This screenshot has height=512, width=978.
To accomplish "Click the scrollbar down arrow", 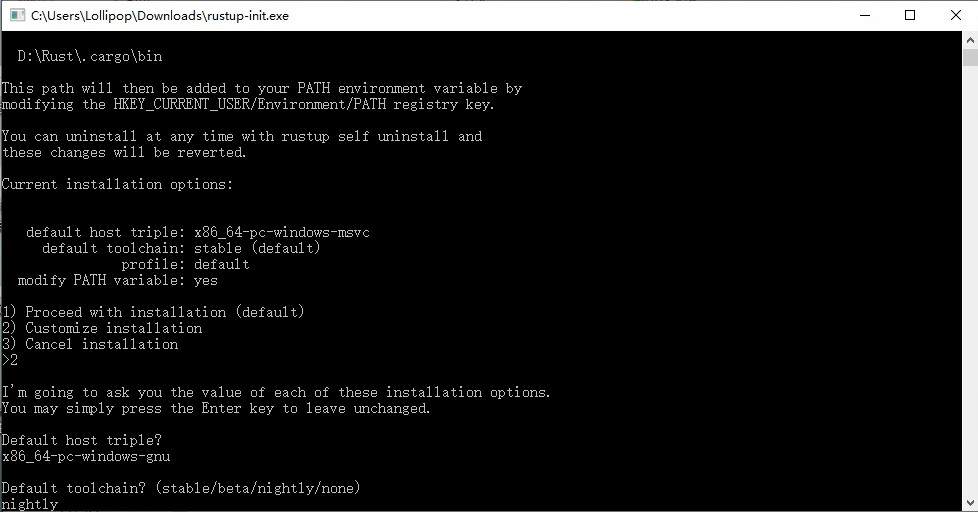I will [x=970, y=503].
